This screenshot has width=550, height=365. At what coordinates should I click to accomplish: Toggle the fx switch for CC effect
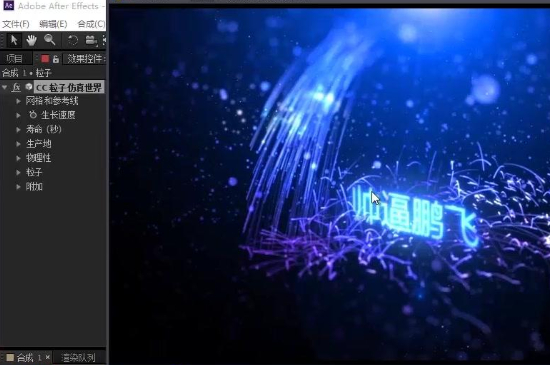16,87
